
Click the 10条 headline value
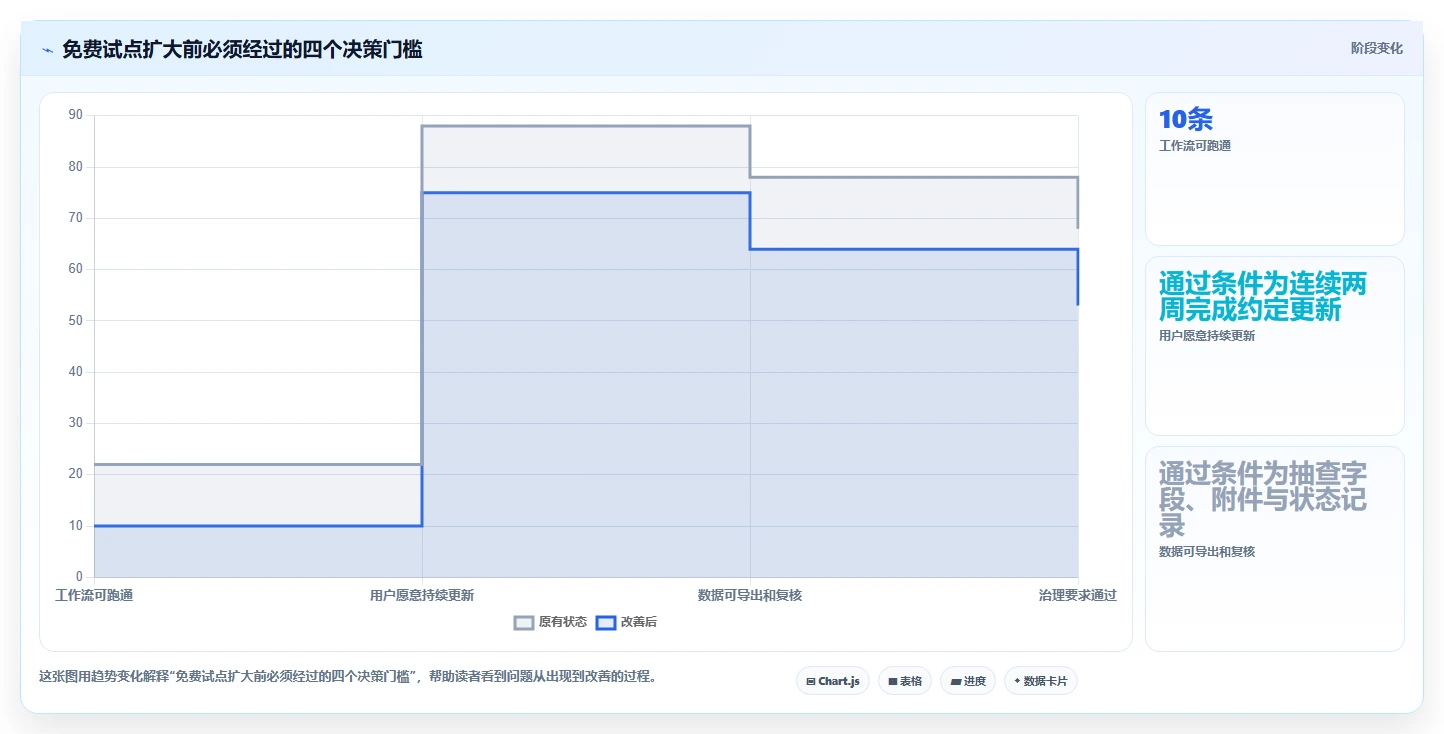pos(1186,120)
